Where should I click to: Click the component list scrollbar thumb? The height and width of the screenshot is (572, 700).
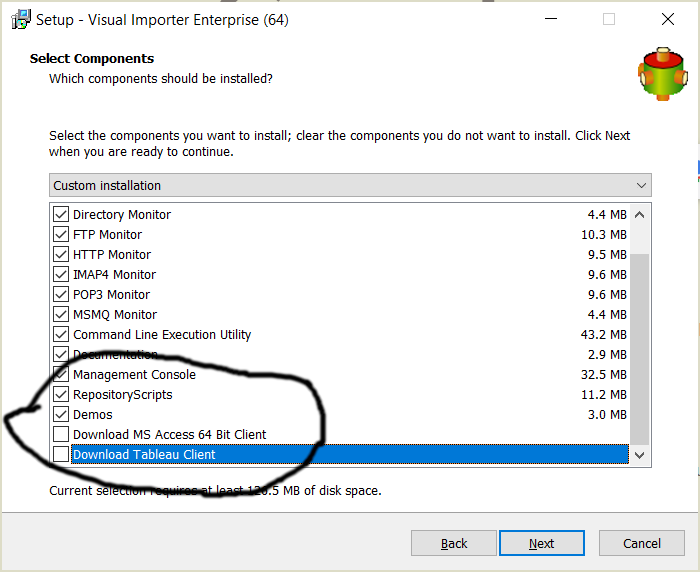point(639,348)
